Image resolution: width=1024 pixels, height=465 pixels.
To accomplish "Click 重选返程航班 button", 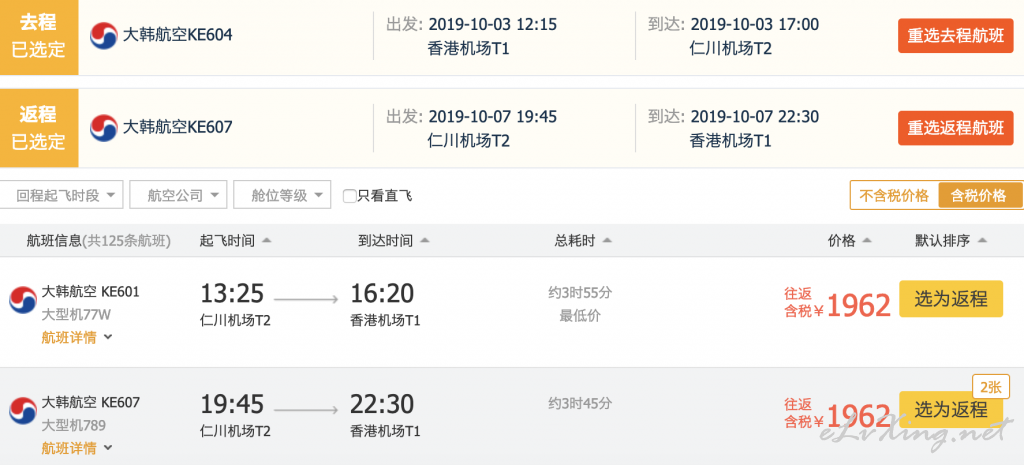I will click(955, 128).
